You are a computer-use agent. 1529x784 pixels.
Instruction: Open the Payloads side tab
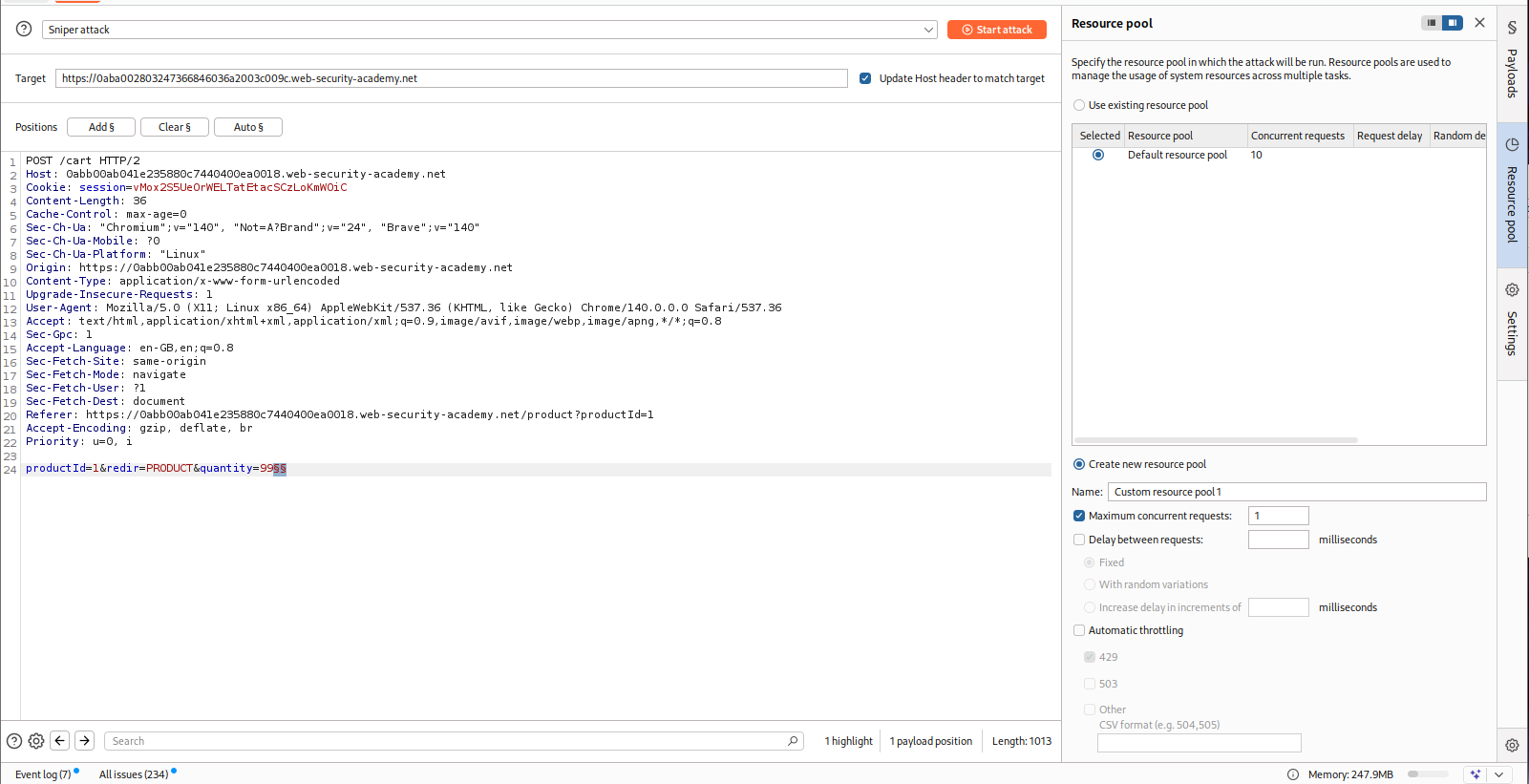coord(1512,62)
